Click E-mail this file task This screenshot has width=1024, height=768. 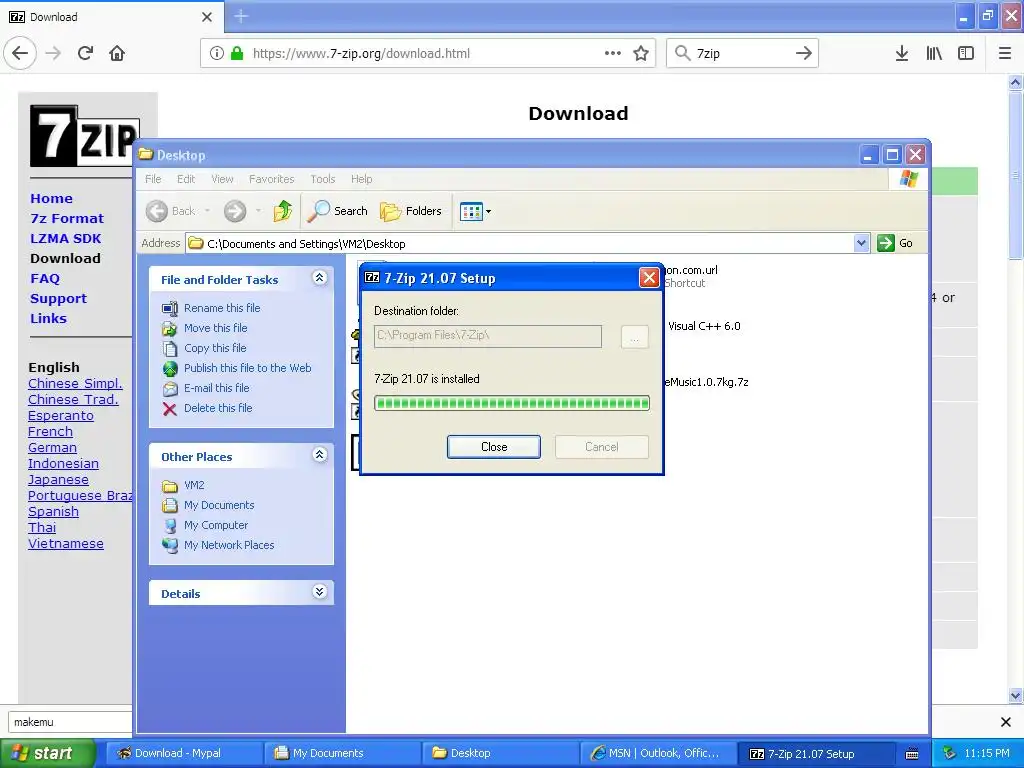216,388
